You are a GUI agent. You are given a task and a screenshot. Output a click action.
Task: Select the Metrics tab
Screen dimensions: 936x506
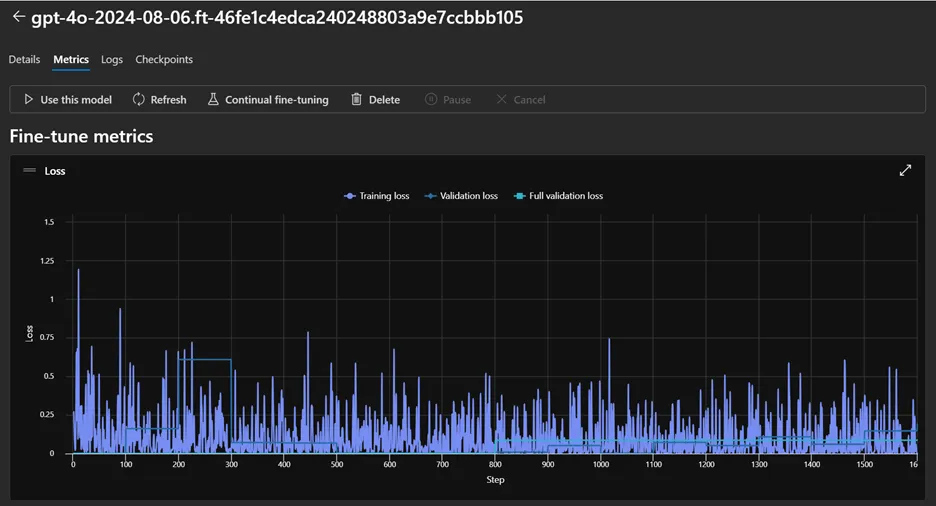click(x=71, y=60)
